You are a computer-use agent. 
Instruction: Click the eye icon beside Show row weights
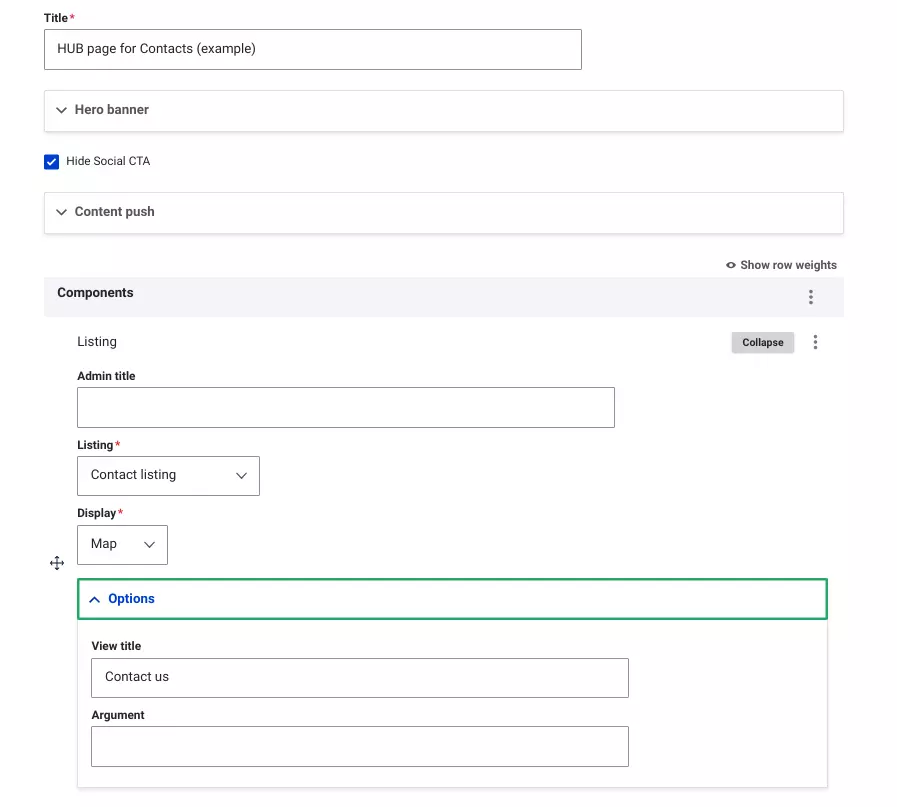[729, 265]
